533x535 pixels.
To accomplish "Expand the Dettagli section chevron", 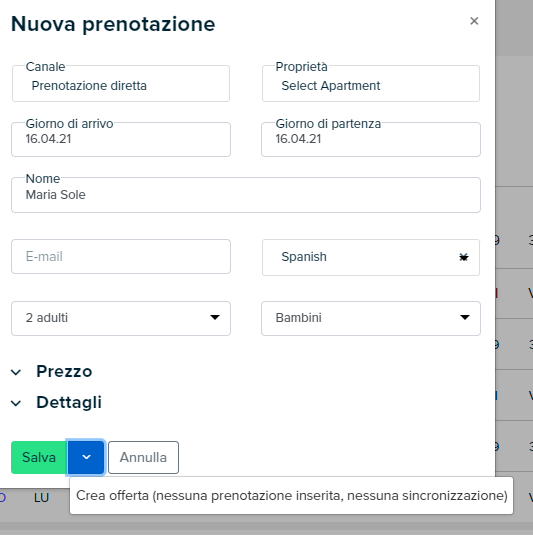I will click(x=16, y=404).
